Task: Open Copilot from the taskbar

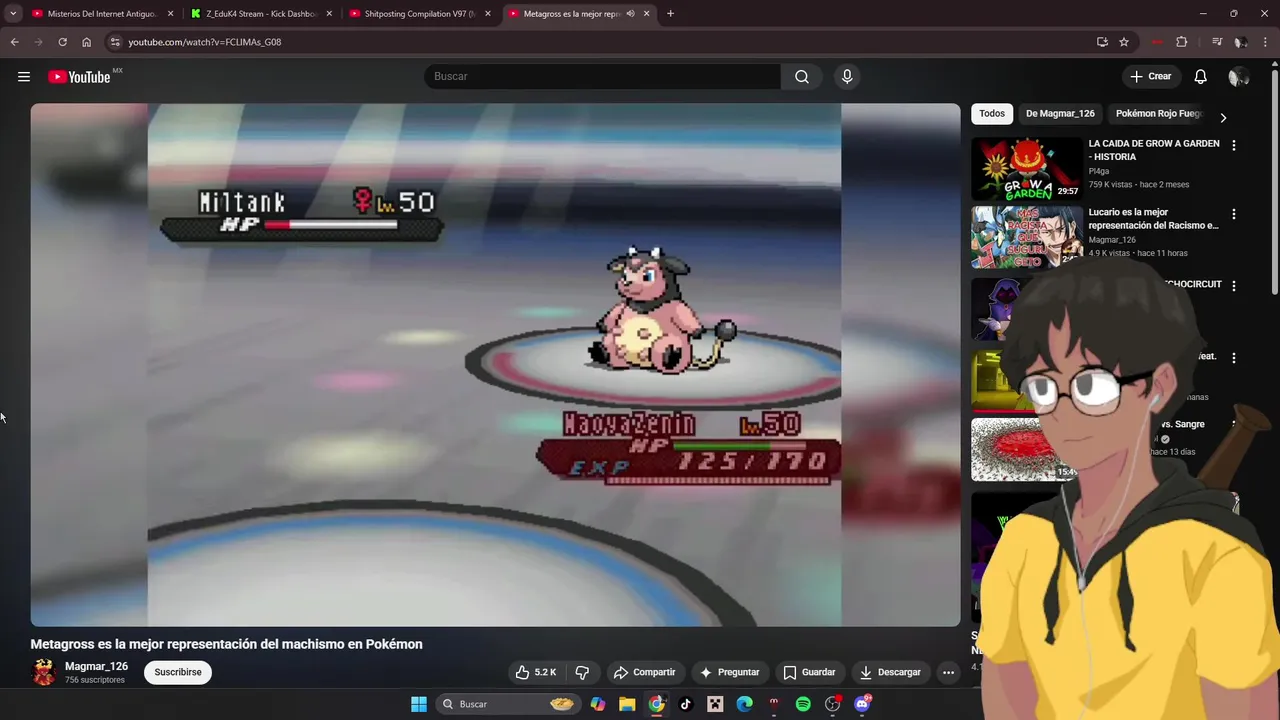Action: click(597, 704)
